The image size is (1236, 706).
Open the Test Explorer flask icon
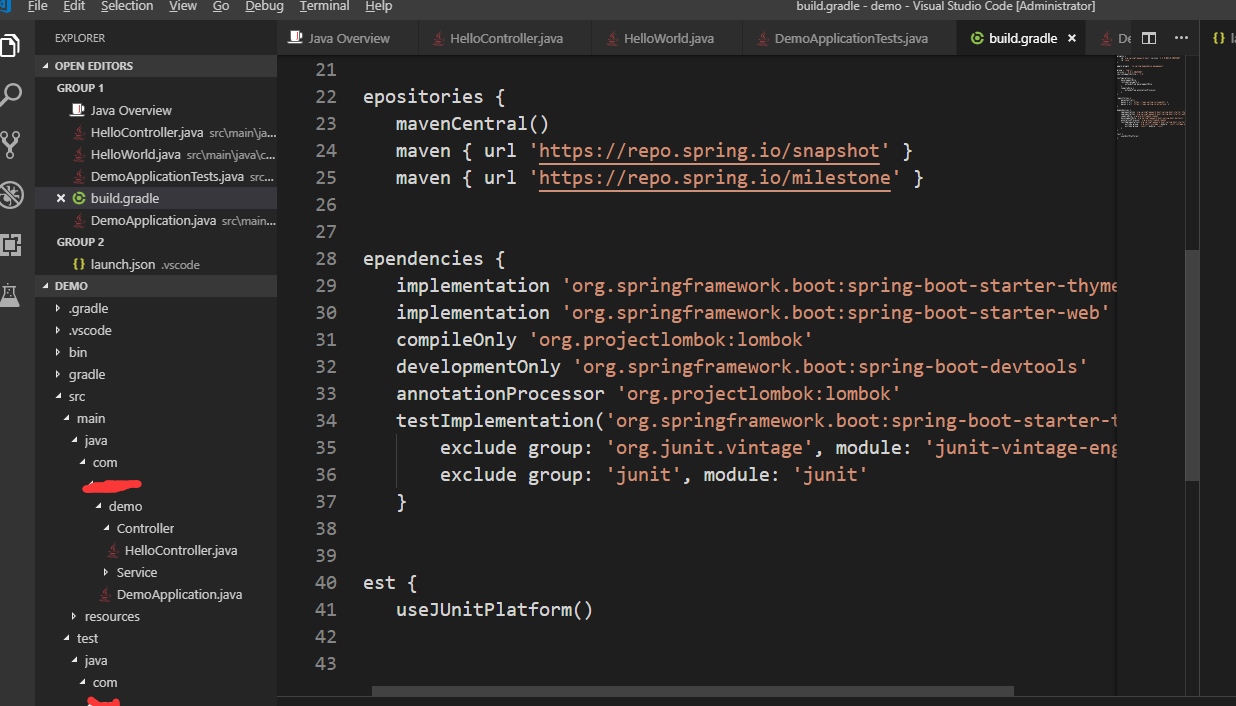point(13,295)
